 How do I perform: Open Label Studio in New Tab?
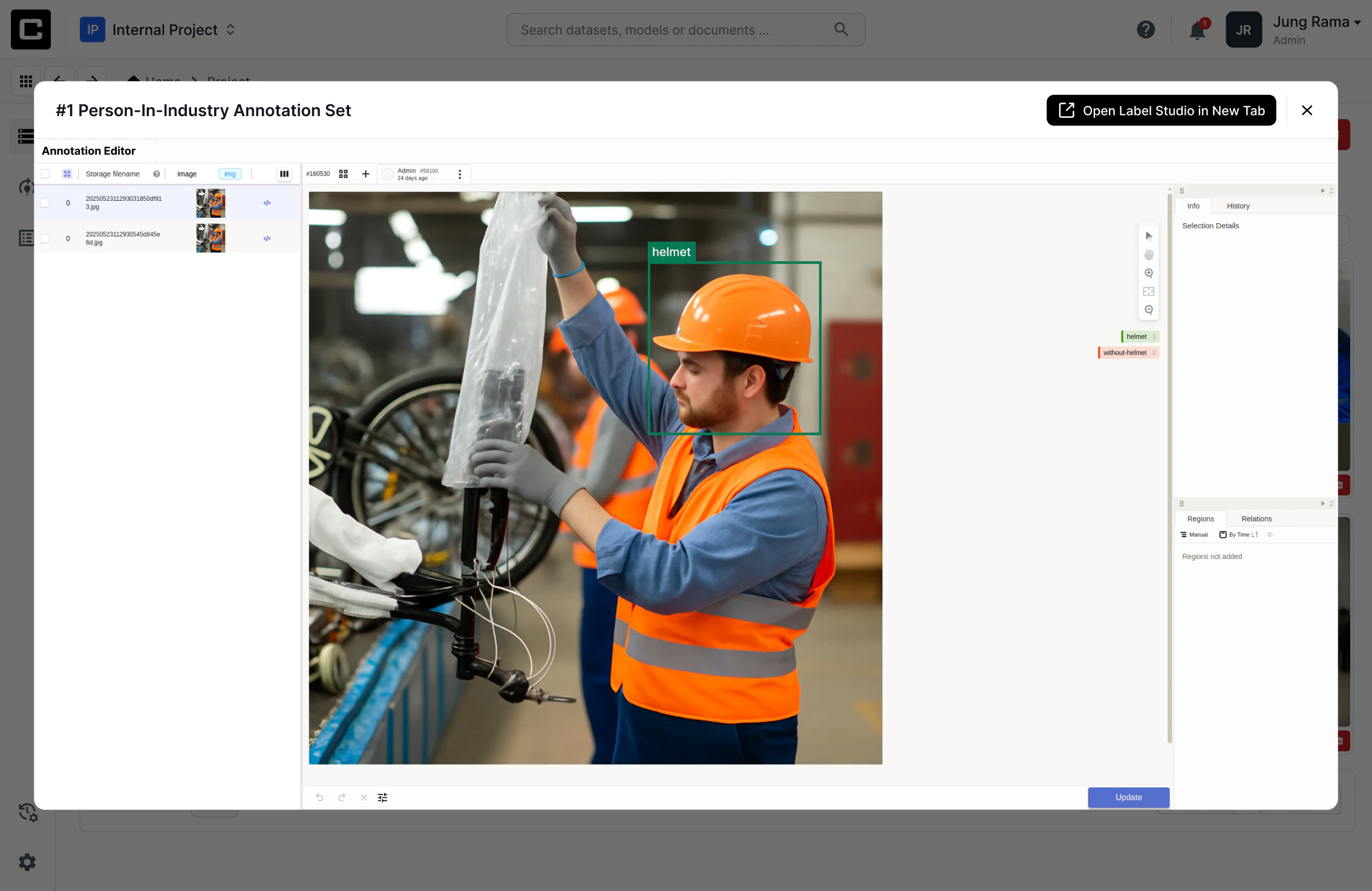pos(1161,110)
